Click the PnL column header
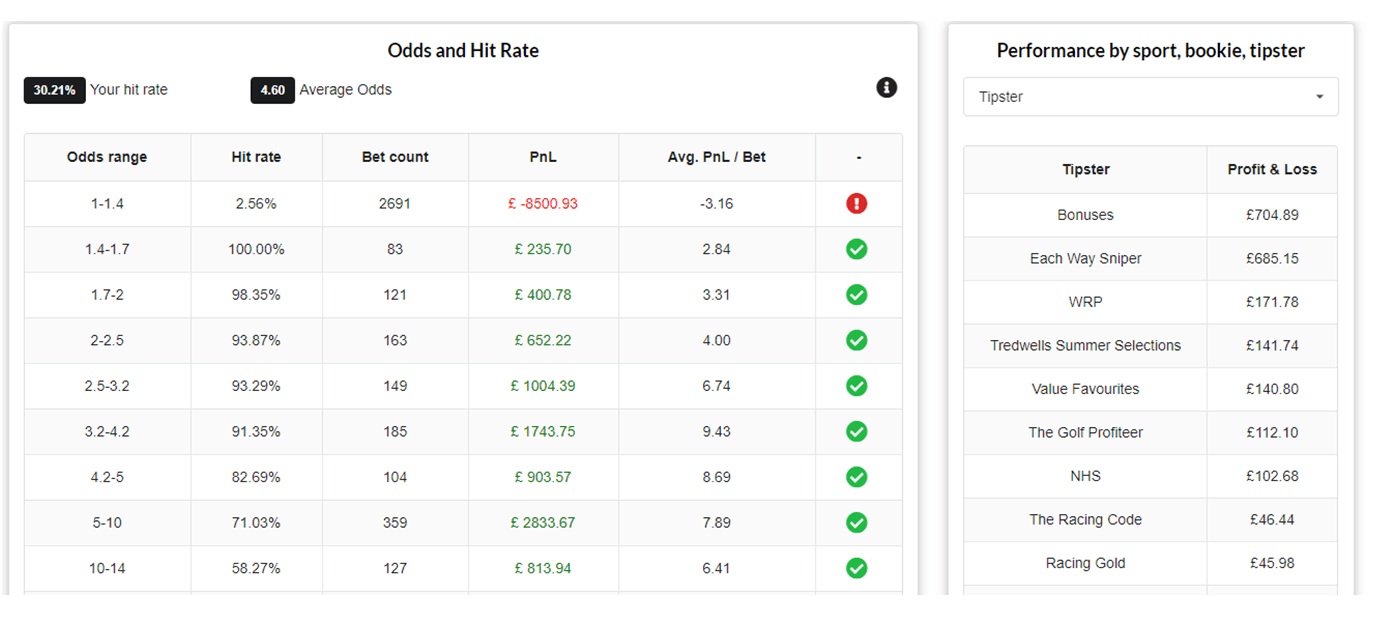 click(543, 157)
